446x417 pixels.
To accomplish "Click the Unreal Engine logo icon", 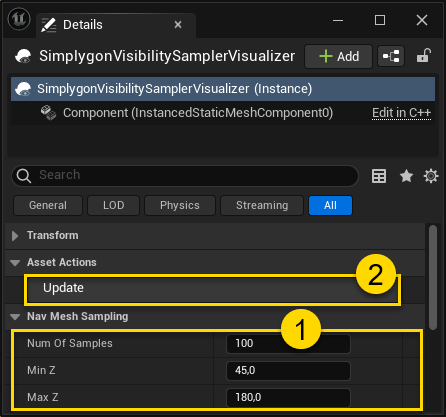I will [19, 19].
